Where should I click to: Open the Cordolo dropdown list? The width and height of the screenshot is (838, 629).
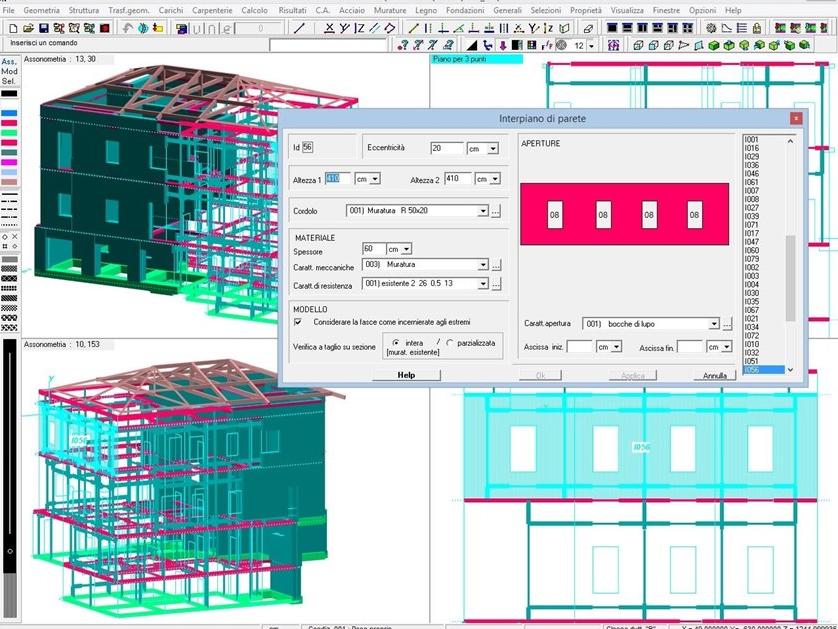tap(483, 211)
